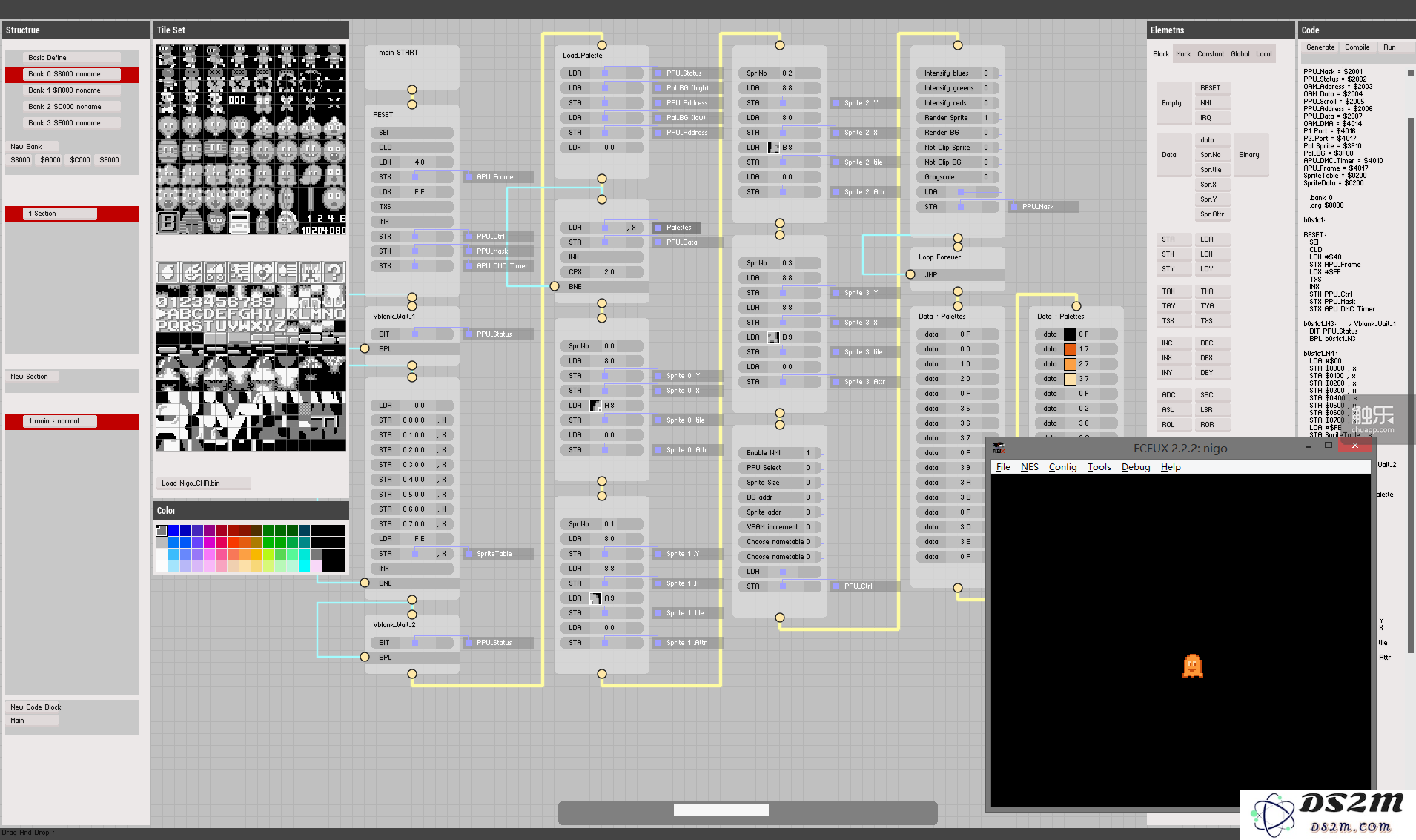The height and width of the screenshot is (840, 1416).
Task: Click the FCEUX window title bar icon
Action: tap(999, 448)
